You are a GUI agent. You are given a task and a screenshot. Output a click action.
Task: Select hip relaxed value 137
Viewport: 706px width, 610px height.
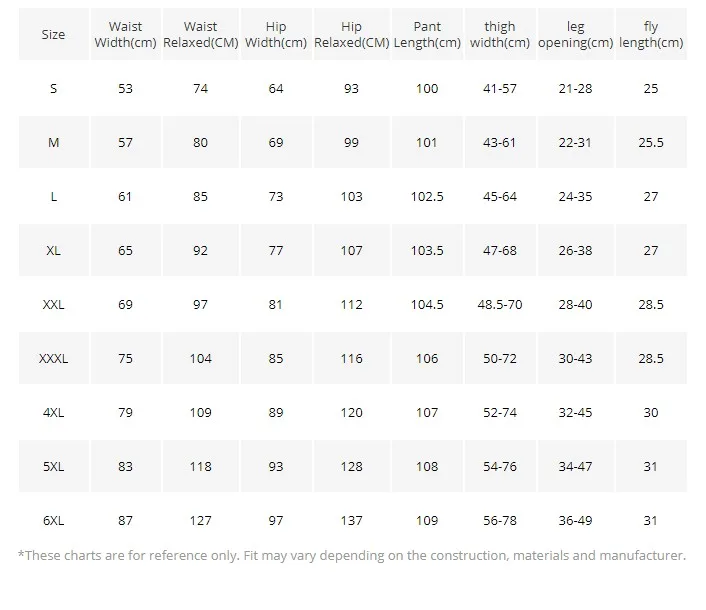(x=351, y=520)
